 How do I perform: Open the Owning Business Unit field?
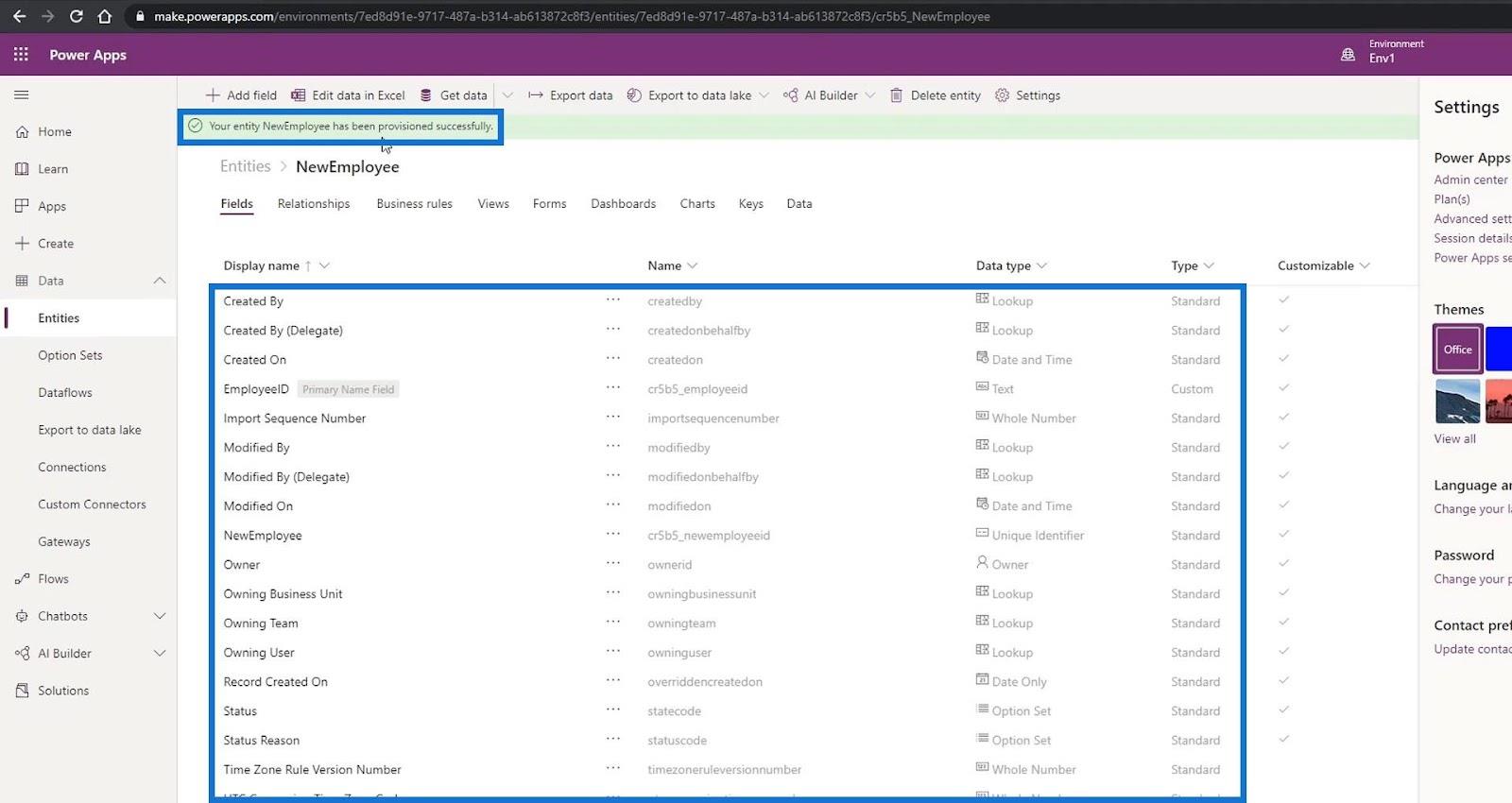coord(283,594)
